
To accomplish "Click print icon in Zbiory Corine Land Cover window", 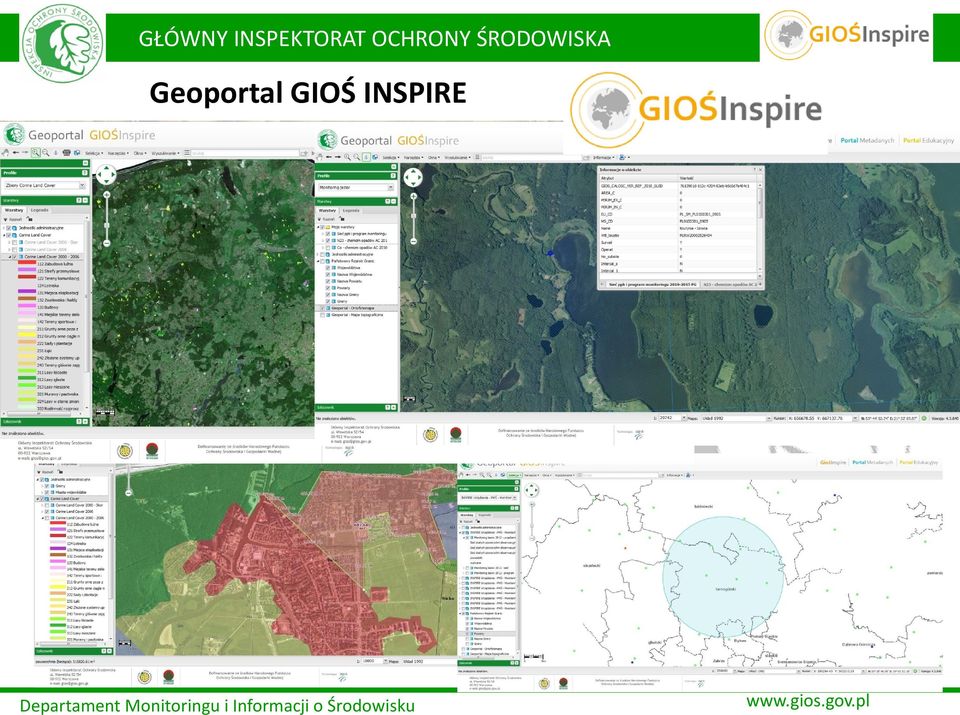I will pos(66,152).
